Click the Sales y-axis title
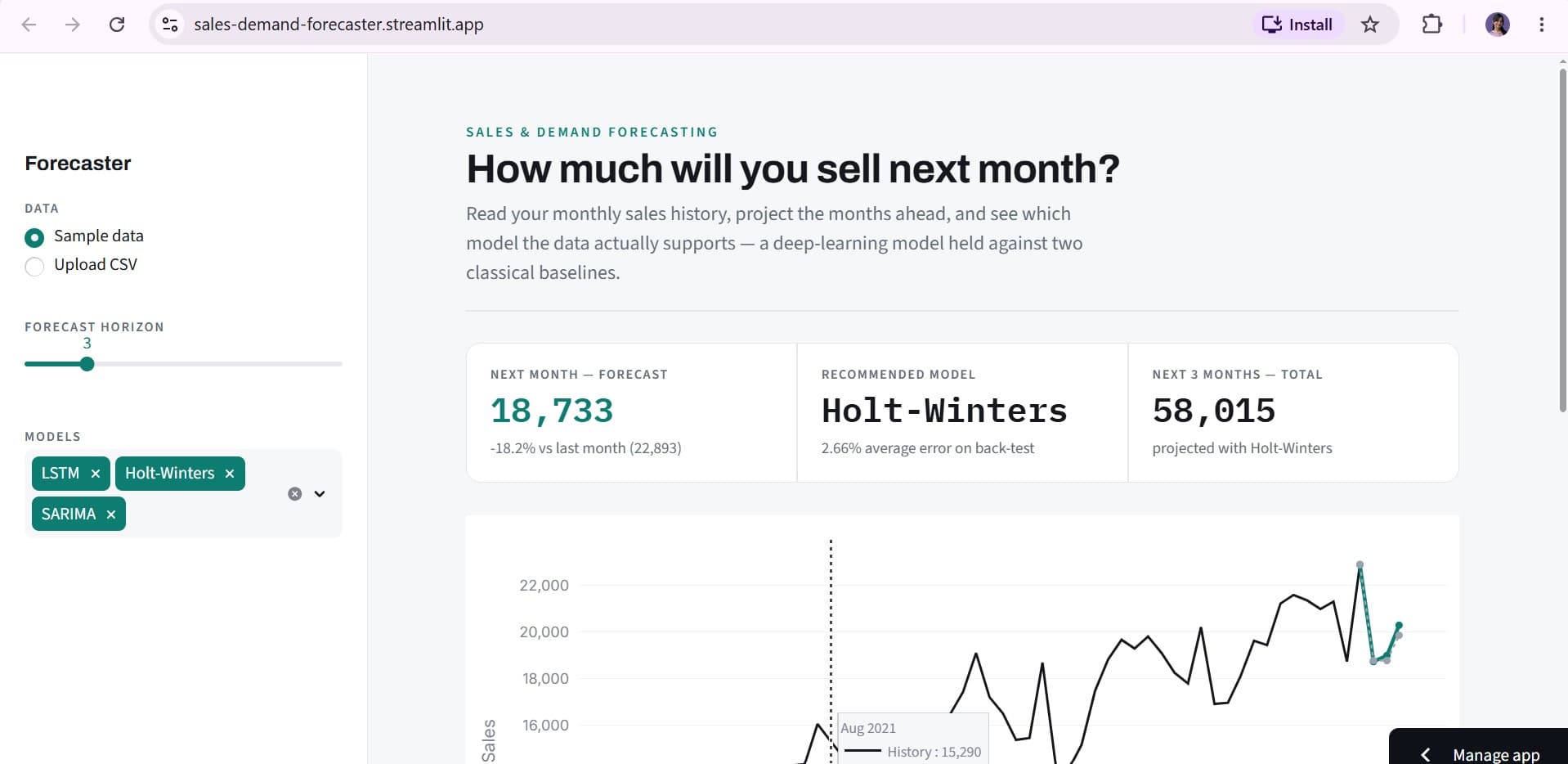 click(x=489, y=741)
